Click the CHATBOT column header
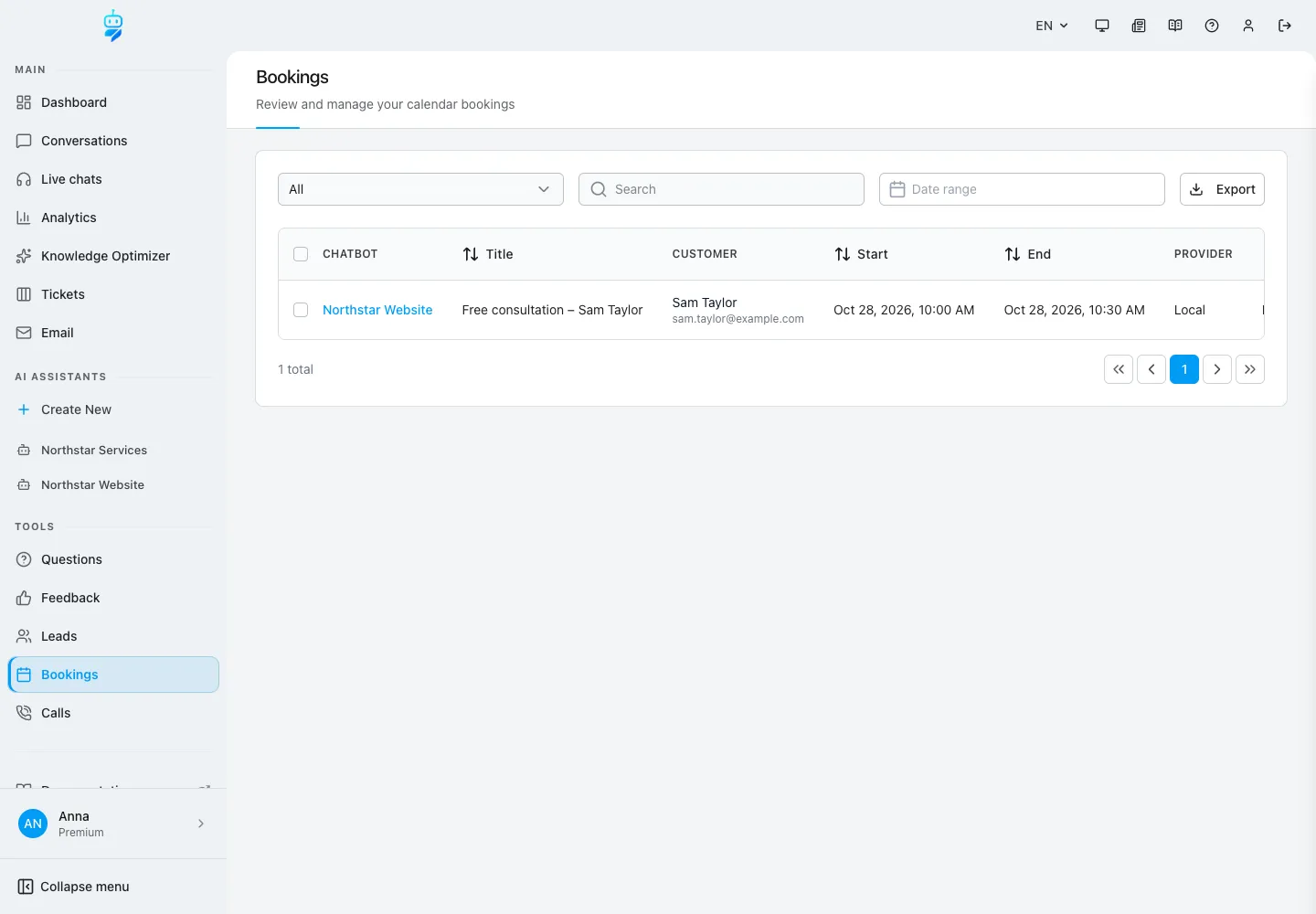Viewport: 1316px width, 914px height. (x=350, y=254)
